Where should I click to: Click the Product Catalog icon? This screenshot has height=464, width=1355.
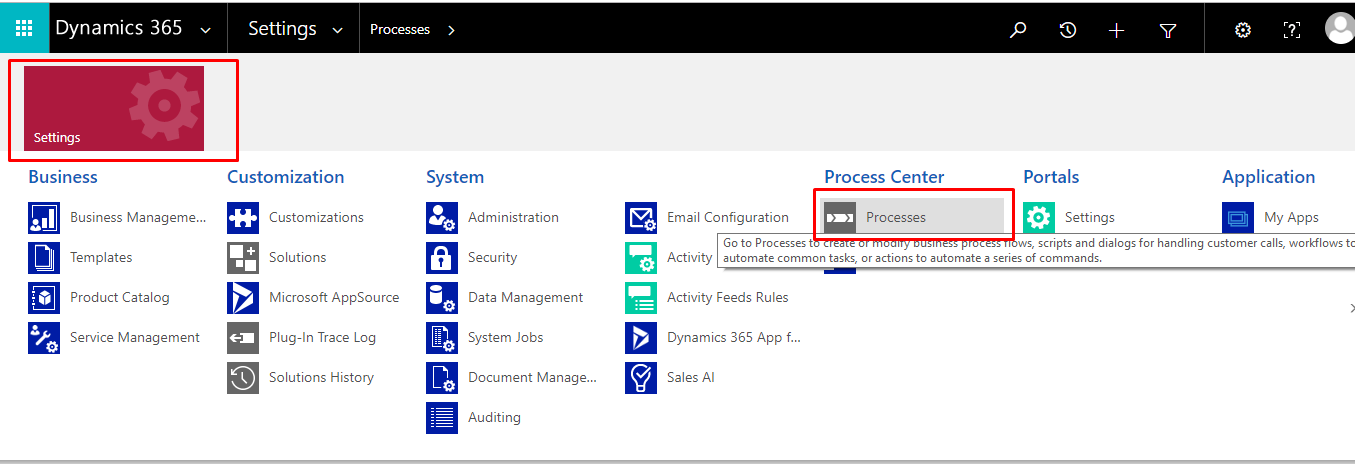[44, 297]
